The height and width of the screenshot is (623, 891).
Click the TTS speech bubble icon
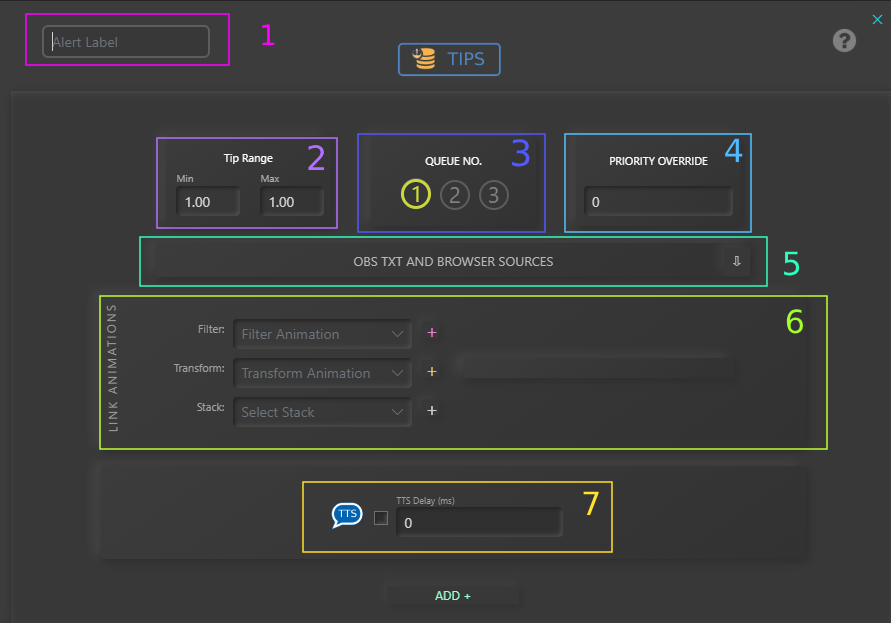[x=346, y=514]
